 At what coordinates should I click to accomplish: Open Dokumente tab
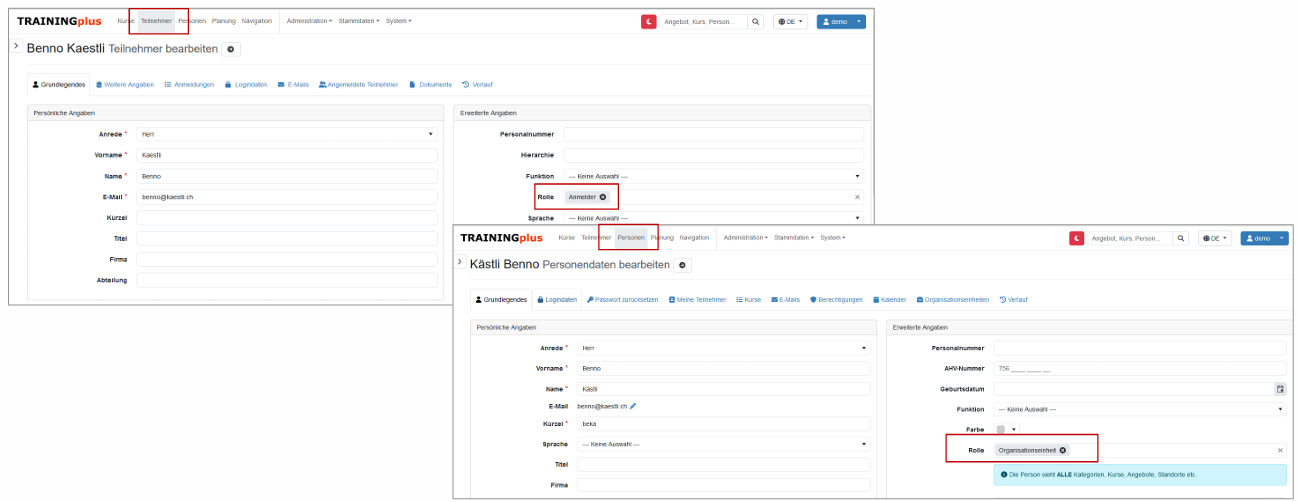point(431,84)
